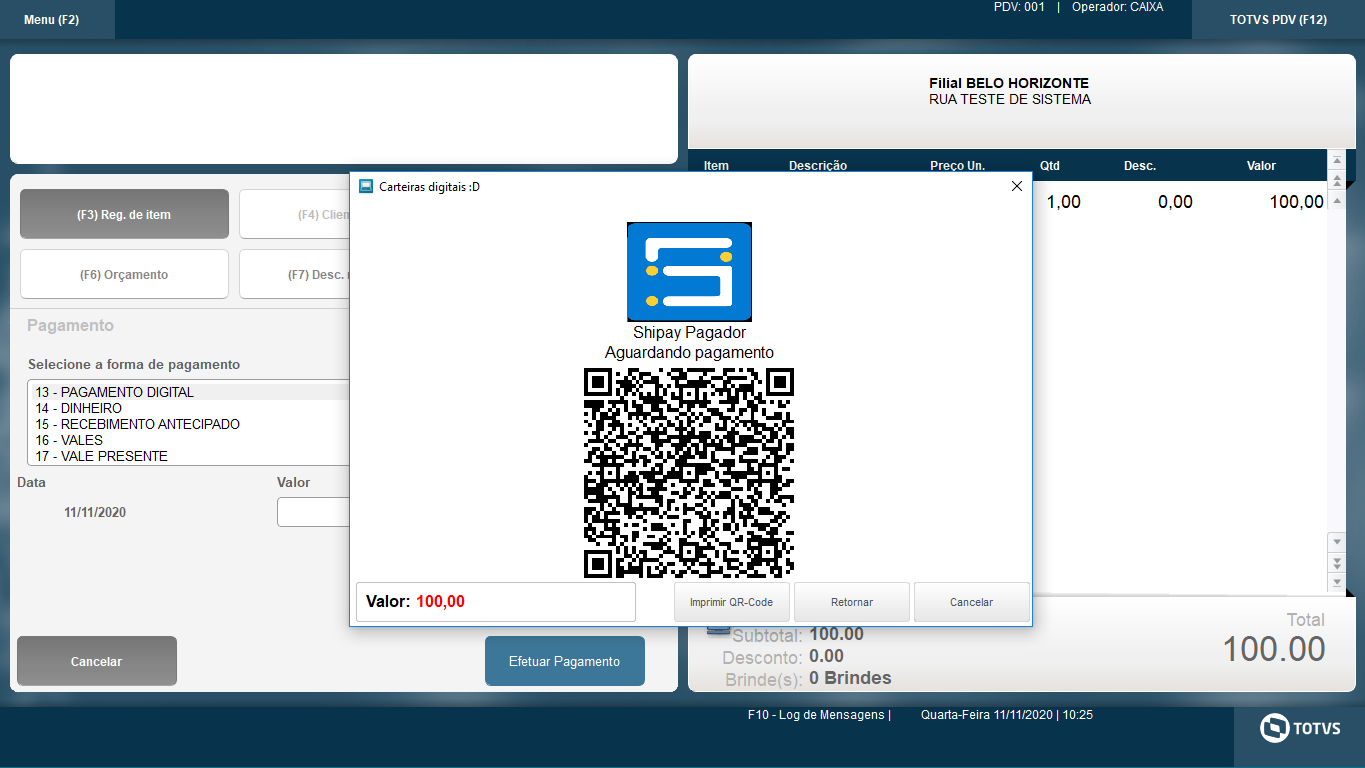
Task: Click the Desc. column header in item table
Action: click(x=1140, y=166)
